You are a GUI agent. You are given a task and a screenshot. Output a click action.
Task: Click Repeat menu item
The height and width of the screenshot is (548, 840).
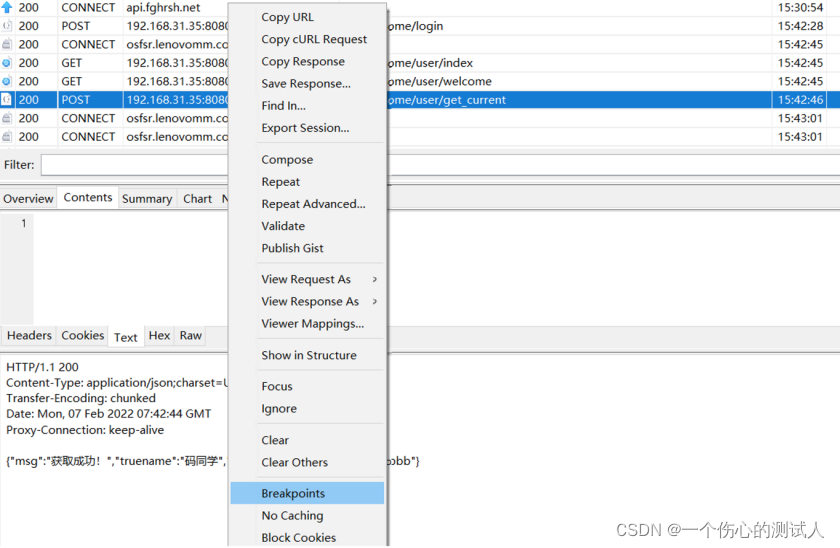(x=281, y=182)
